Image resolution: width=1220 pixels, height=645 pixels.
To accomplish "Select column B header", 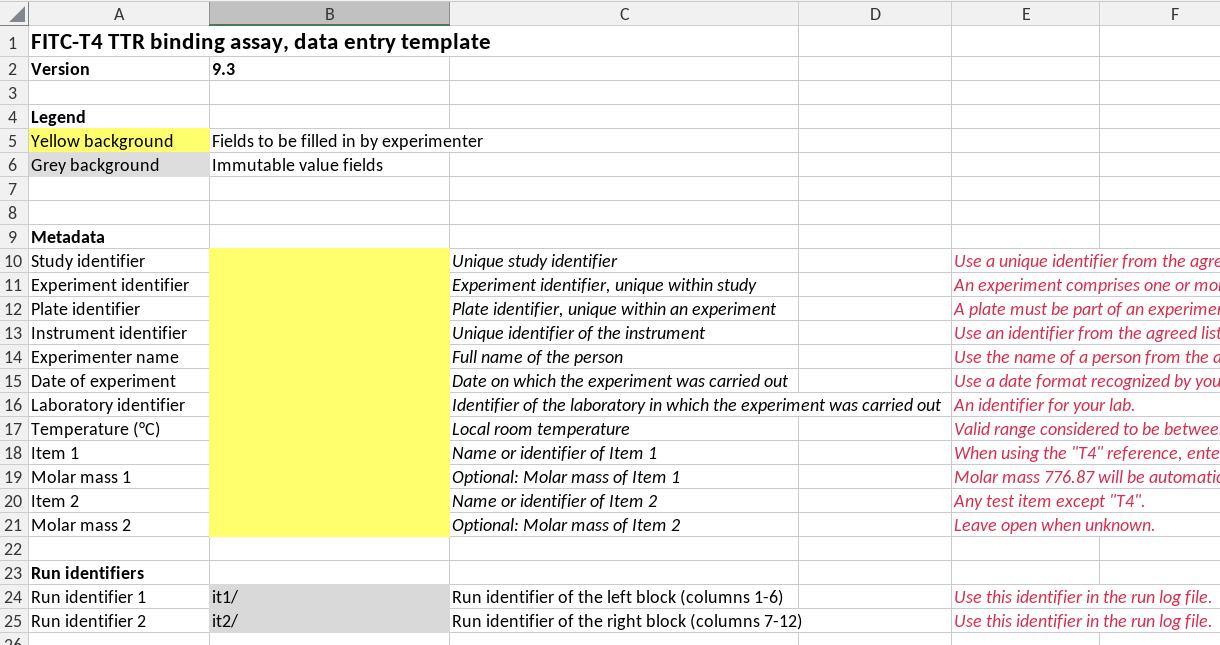I will 329,14.
